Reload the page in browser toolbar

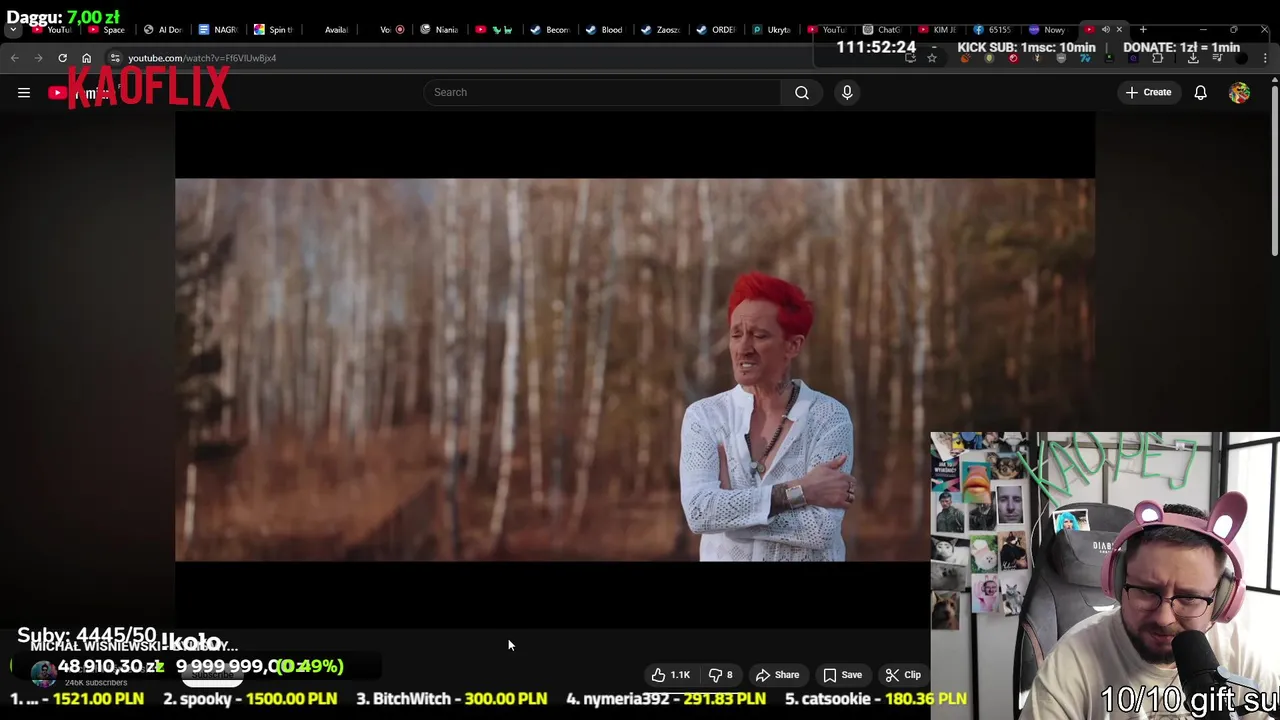pos(62,58)
